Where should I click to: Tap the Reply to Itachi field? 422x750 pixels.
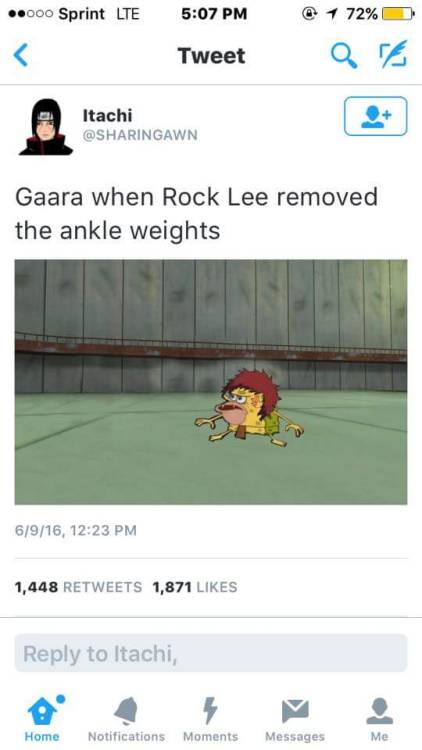211,653
